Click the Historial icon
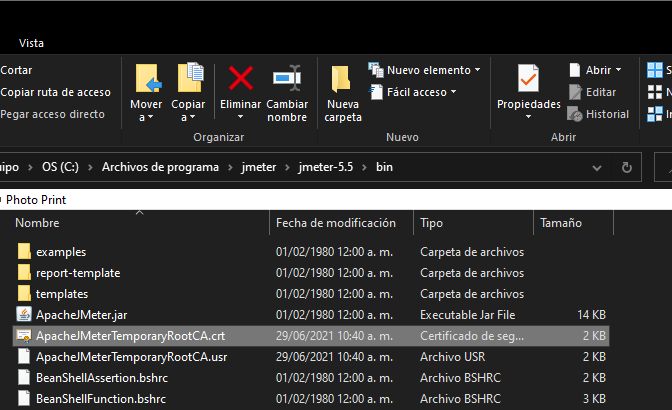The image size is (672, 410). 575,114
